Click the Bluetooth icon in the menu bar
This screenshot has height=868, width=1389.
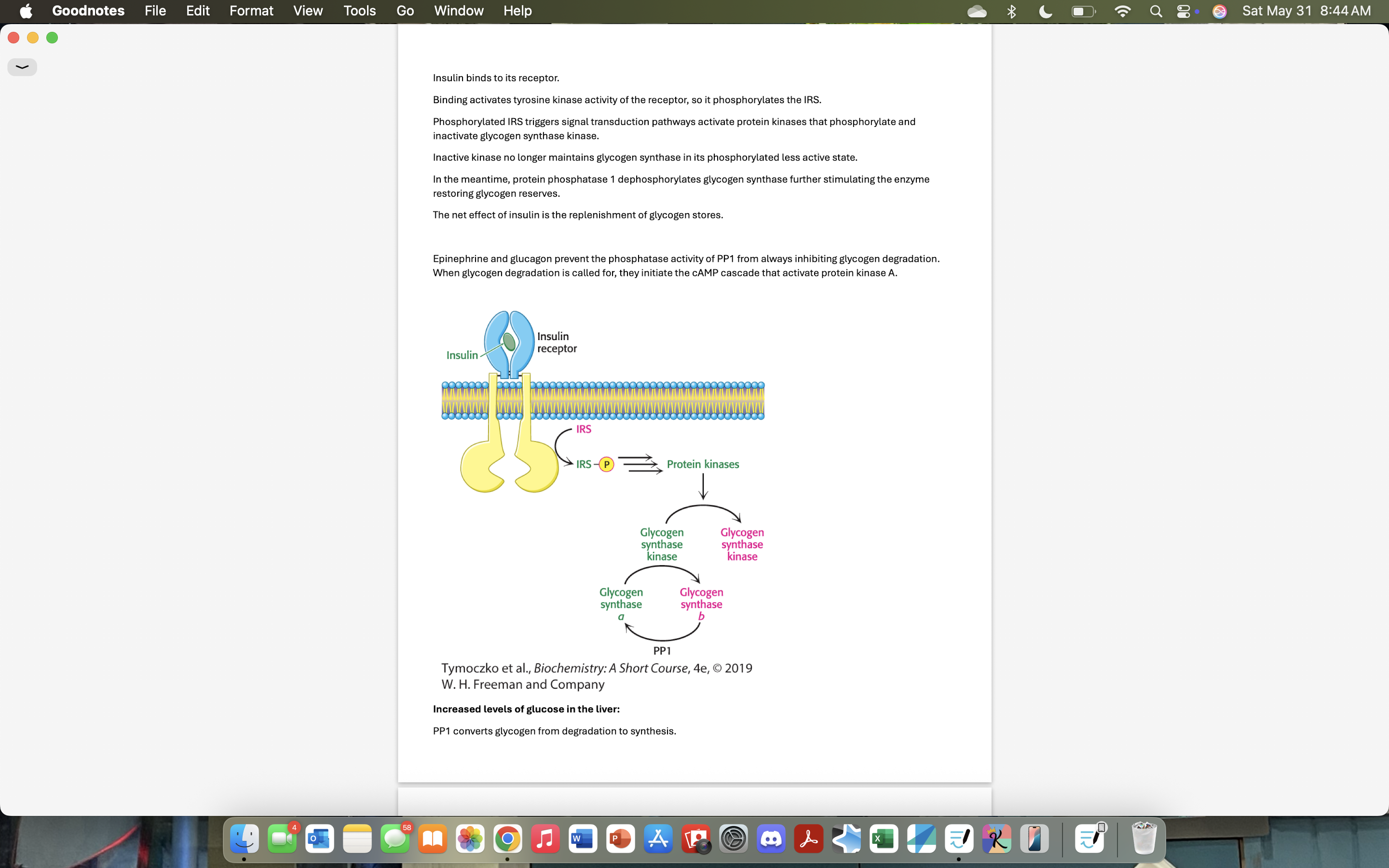(x=1011, y=11)
